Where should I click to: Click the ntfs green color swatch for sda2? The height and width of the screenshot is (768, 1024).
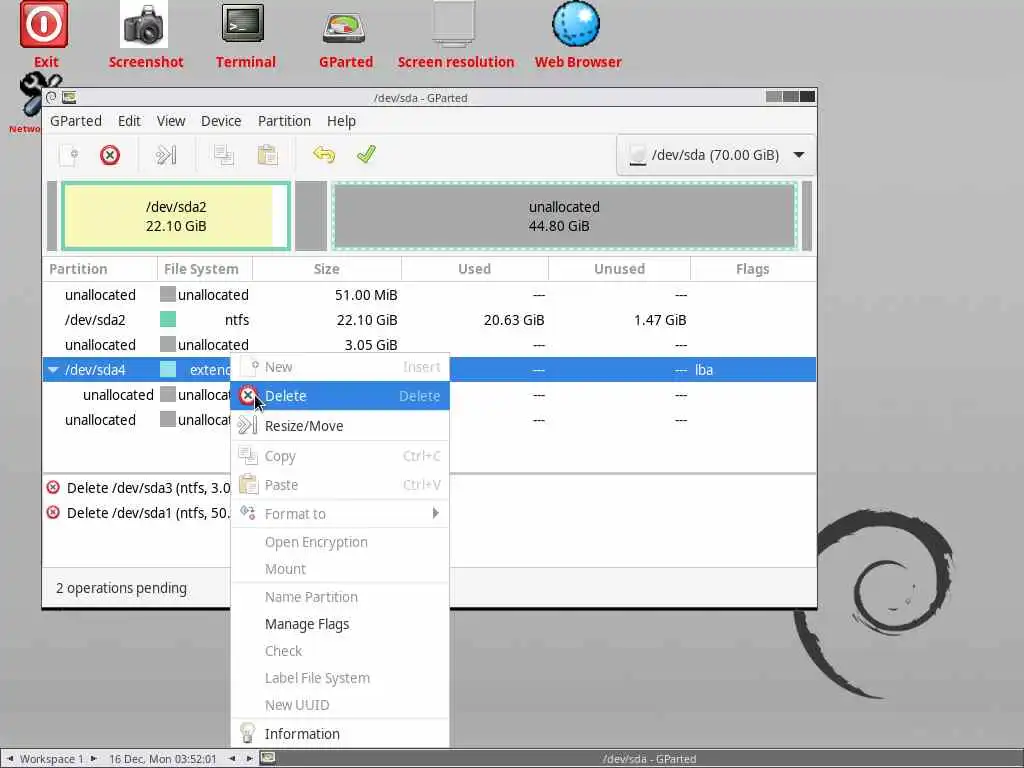click(168, 319)
